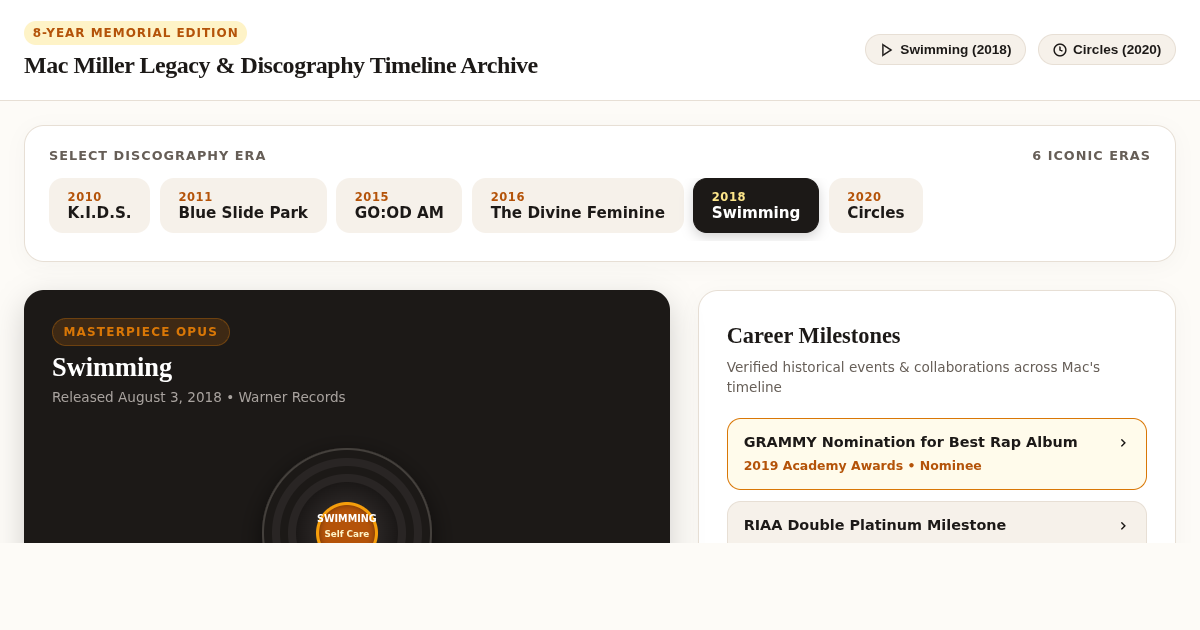Expand GRAMMY Nomination milestone chevron
1200x630 pixels.
pyautogui.click(x=1123, y=442)
